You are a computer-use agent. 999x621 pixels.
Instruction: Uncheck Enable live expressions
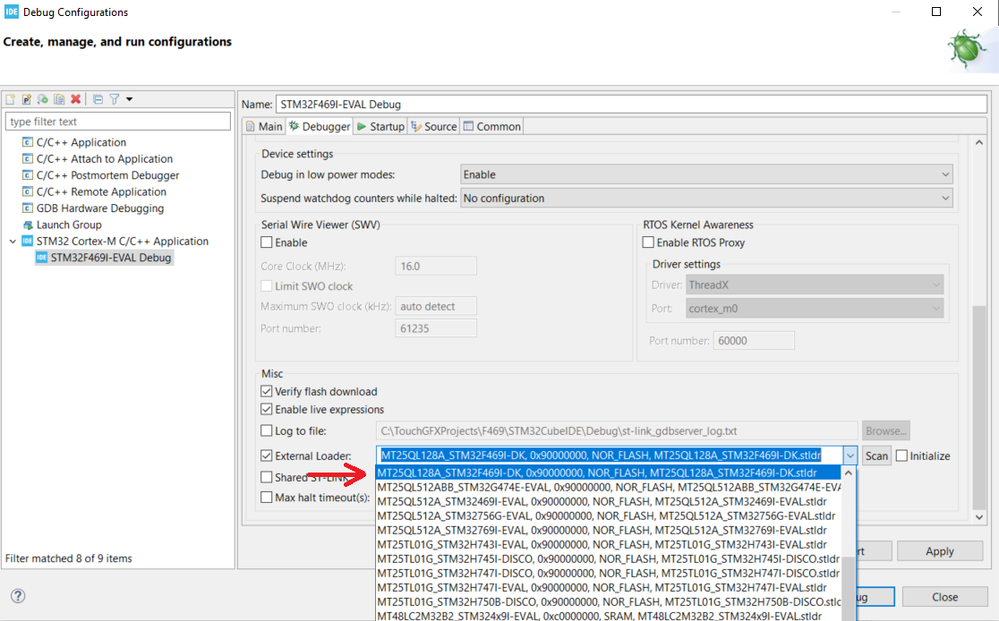click(x=266, y=410)
